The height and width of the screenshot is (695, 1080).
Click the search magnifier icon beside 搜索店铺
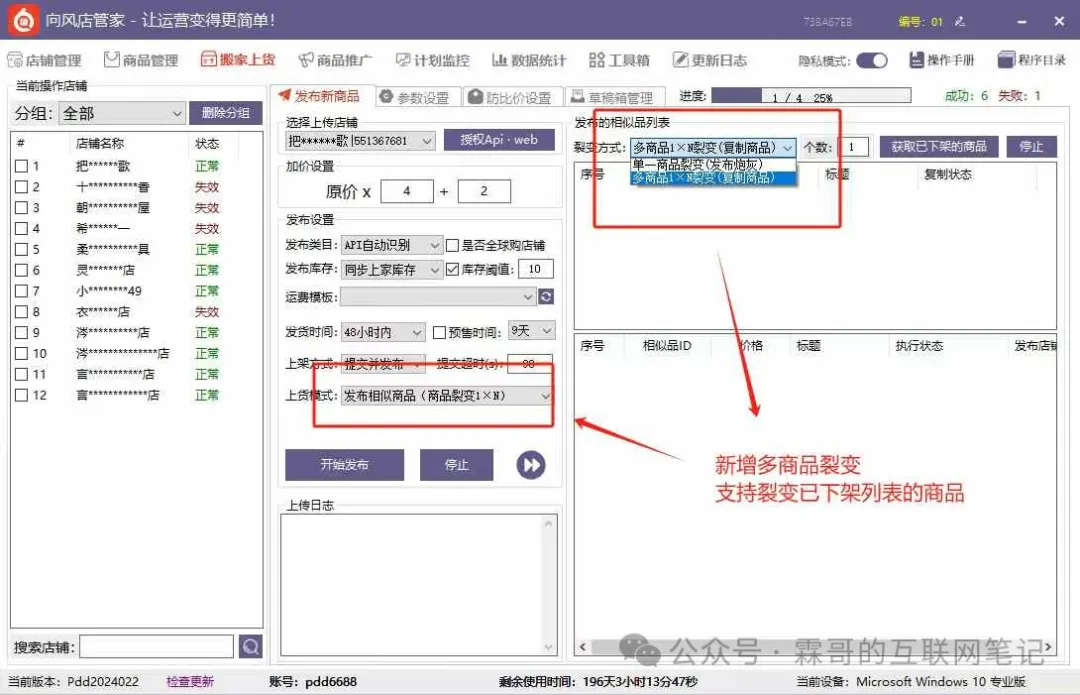pyautogui.click(x=250, y=646)
